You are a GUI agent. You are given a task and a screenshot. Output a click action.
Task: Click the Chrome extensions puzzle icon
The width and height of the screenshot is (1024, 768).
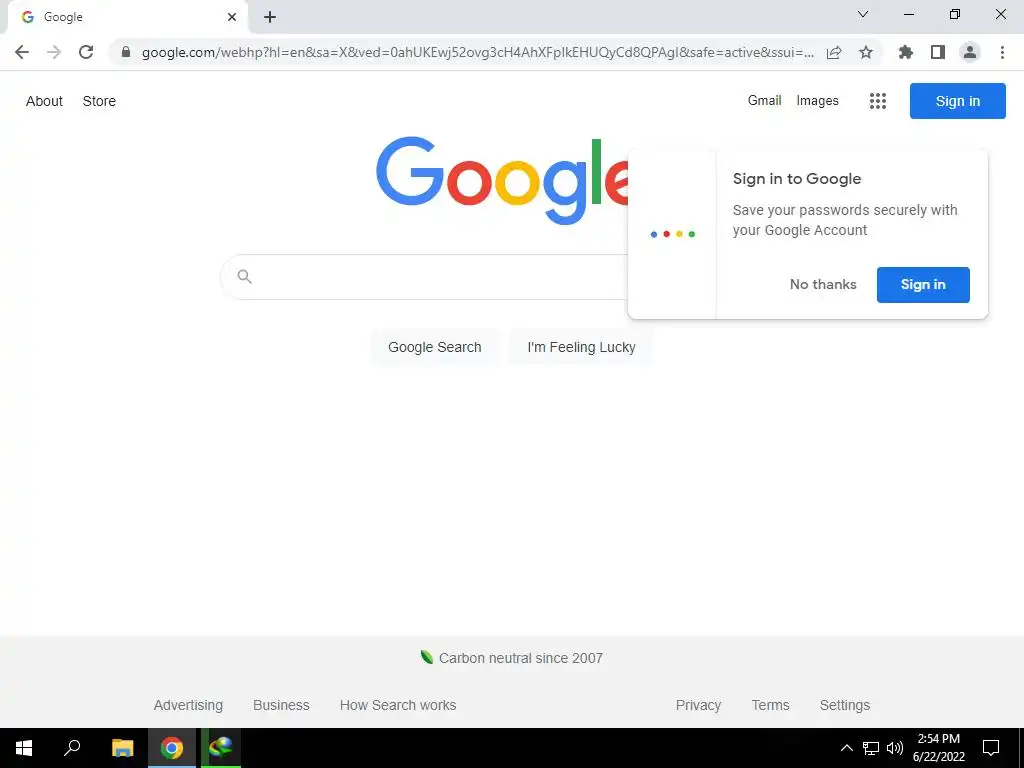(905, 52)
